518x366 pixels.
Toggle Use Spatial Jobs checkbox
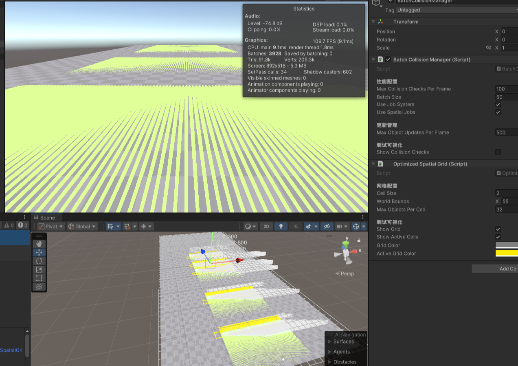pos(498,112)
